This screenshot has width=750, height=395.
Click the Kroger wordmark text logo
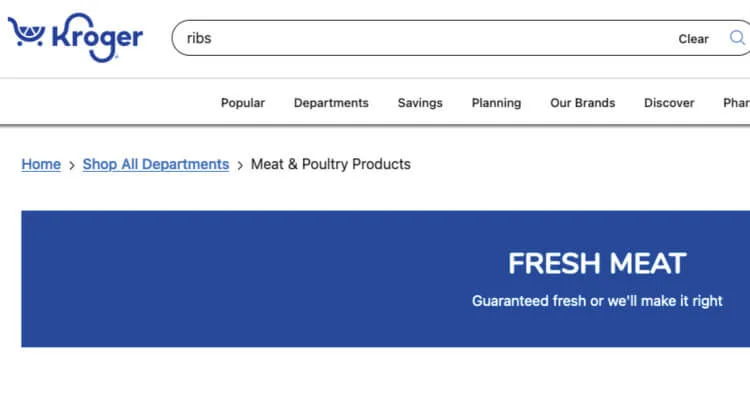(98, 37)
